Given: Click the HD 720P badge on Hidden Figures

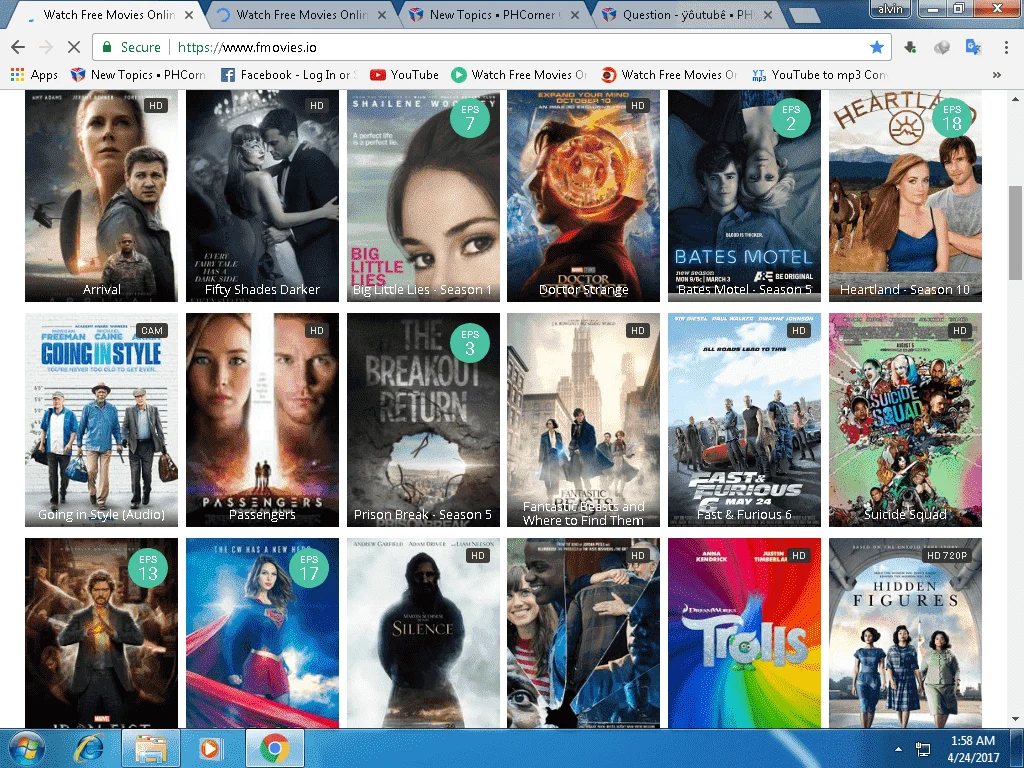Looking at the screenshot, I should point(948,556).
